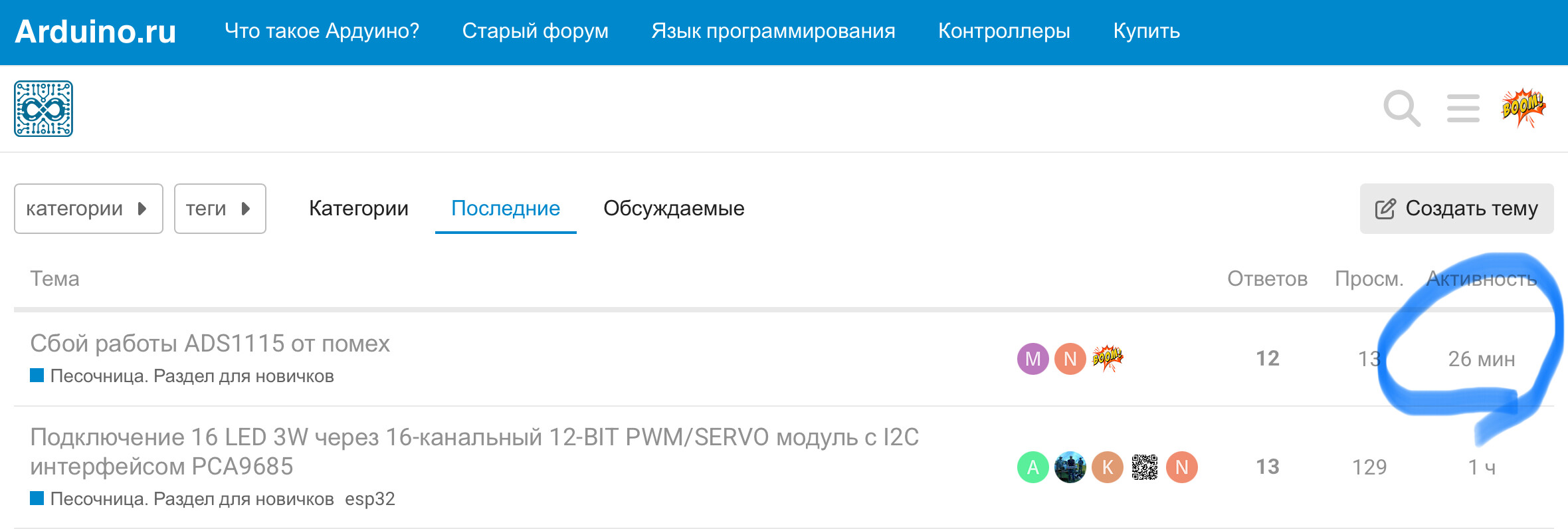Switch to the Обсуждаемые tab
1568x529 pixels.
pyautogui.click(x=674, y=209)
